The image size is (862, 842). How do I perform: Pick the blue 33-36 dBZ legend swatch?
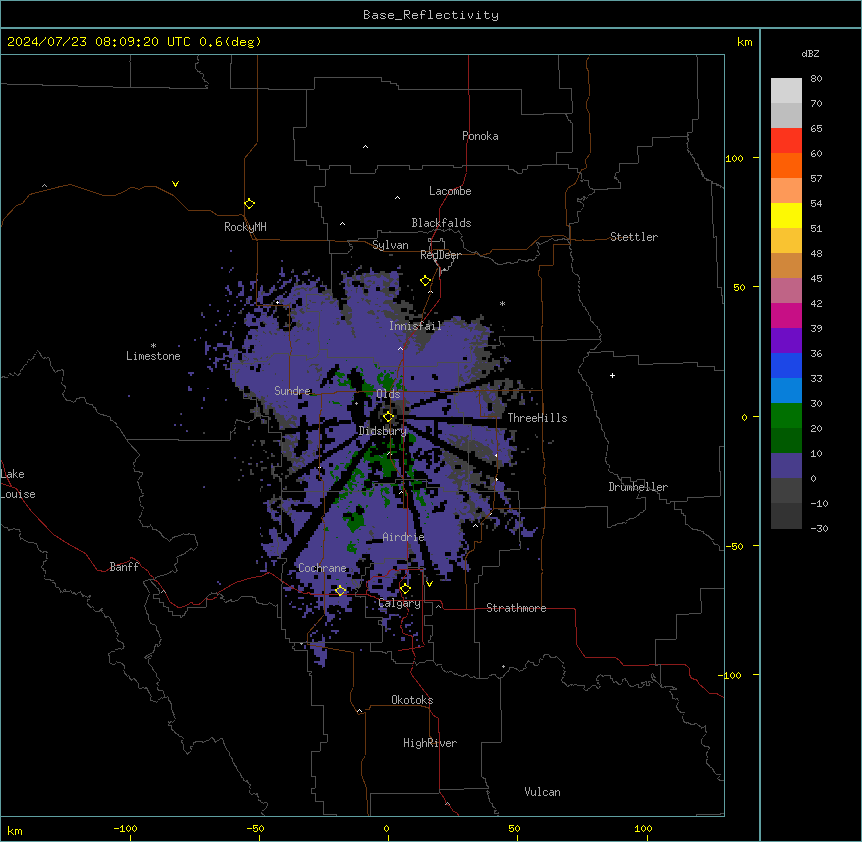[786, 365]
